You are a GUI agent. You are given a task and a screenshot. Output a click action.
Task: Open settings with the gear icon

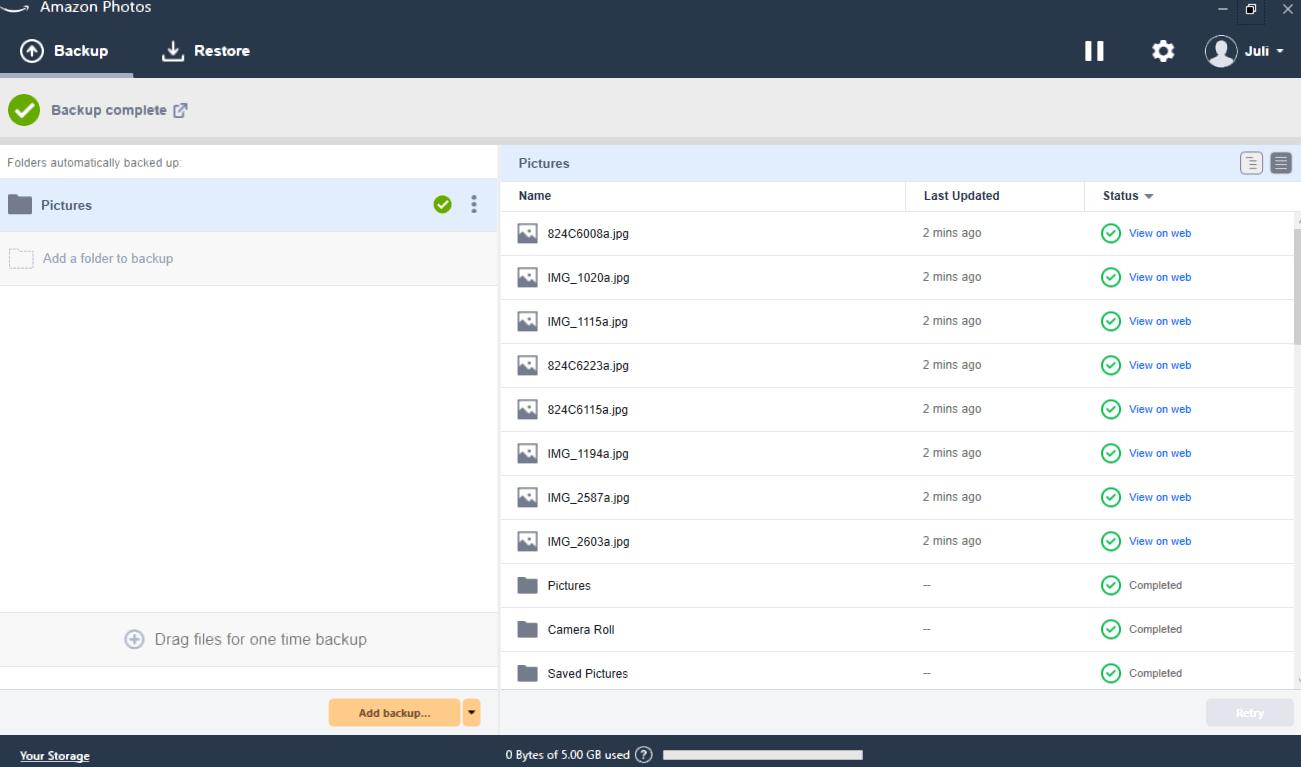pyautogui.click(x=1163, y=51)
